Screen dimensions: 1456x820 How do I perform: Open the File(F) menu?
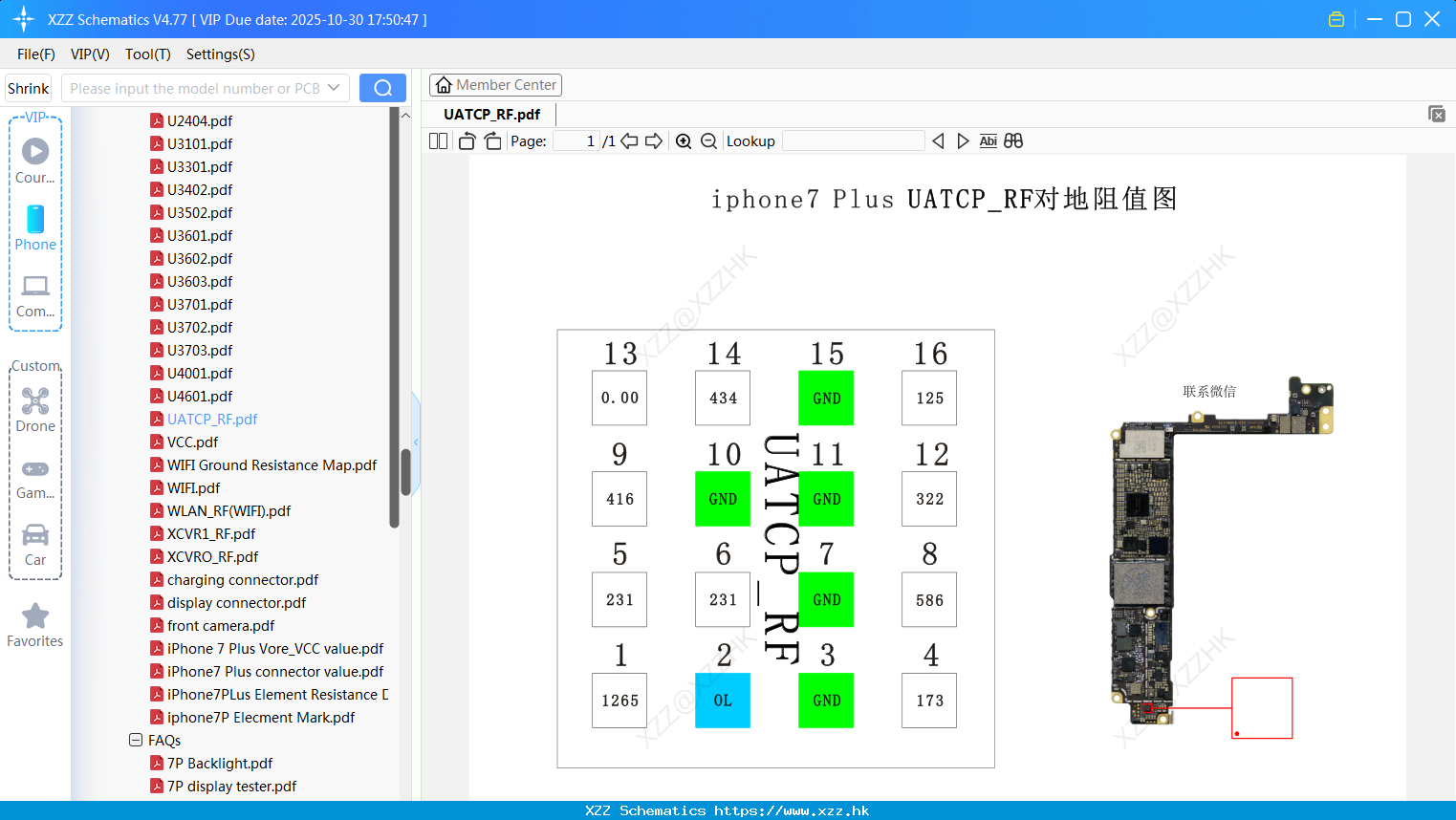coord(36,54)
